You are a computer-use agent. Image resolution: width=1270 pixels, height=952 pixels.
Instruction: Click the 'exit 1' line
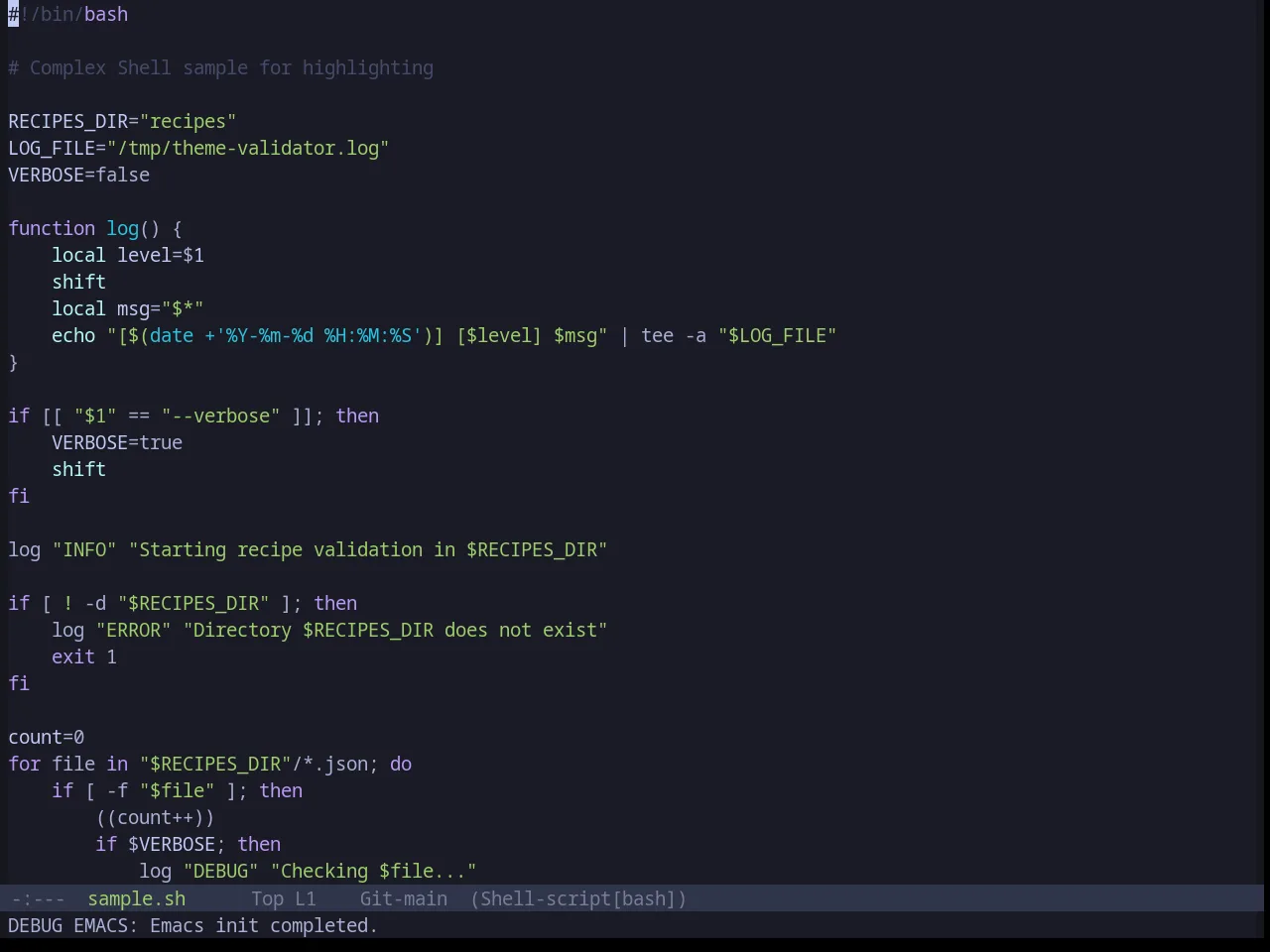(x=84, y=656)
